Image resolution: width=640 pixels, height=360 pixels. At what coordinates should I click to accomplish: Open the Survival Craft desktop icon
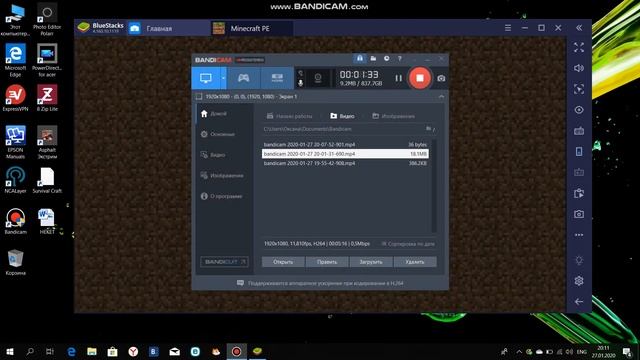pyautogui.click(x=47, y=180)
